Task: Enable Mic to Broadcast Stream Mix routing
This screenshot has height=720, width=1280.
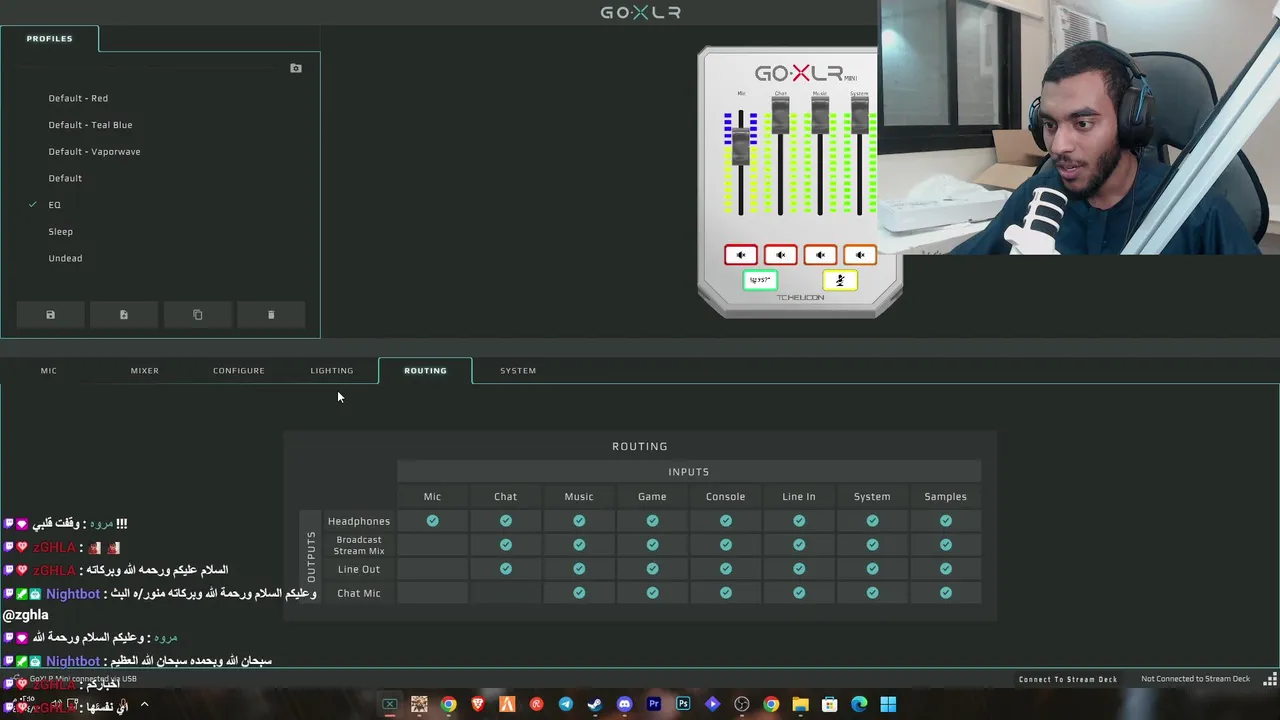Action: point(432,545)
